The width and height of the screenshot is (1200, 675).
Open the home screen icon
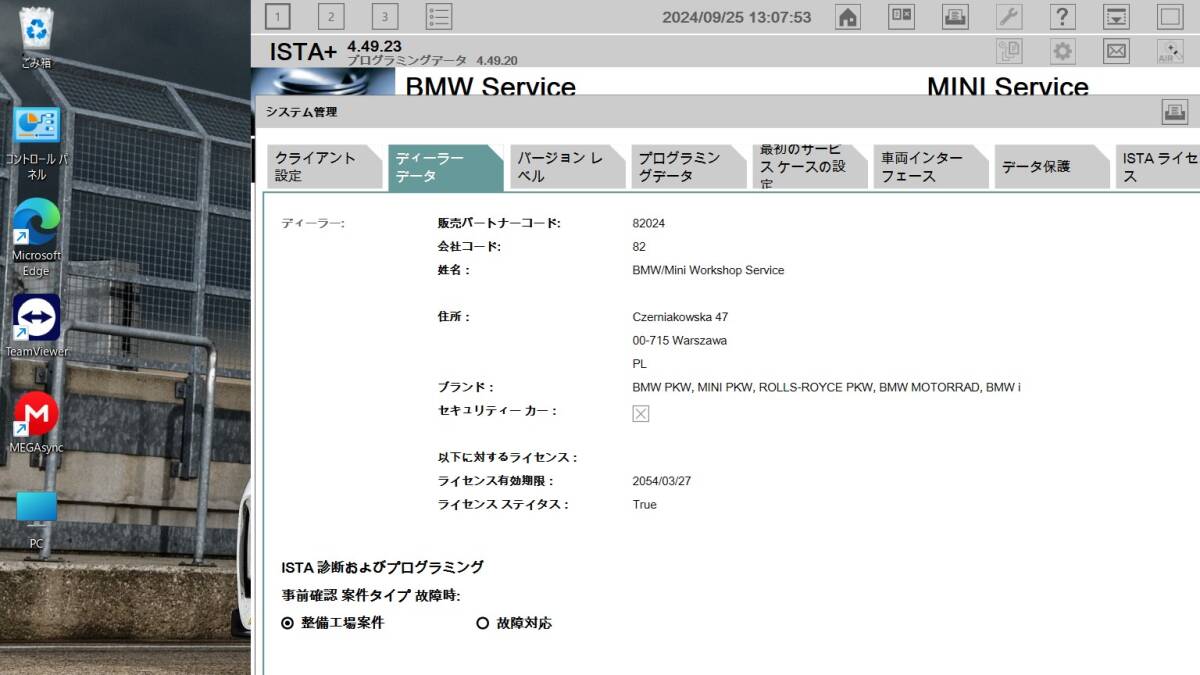pos(847,16)
